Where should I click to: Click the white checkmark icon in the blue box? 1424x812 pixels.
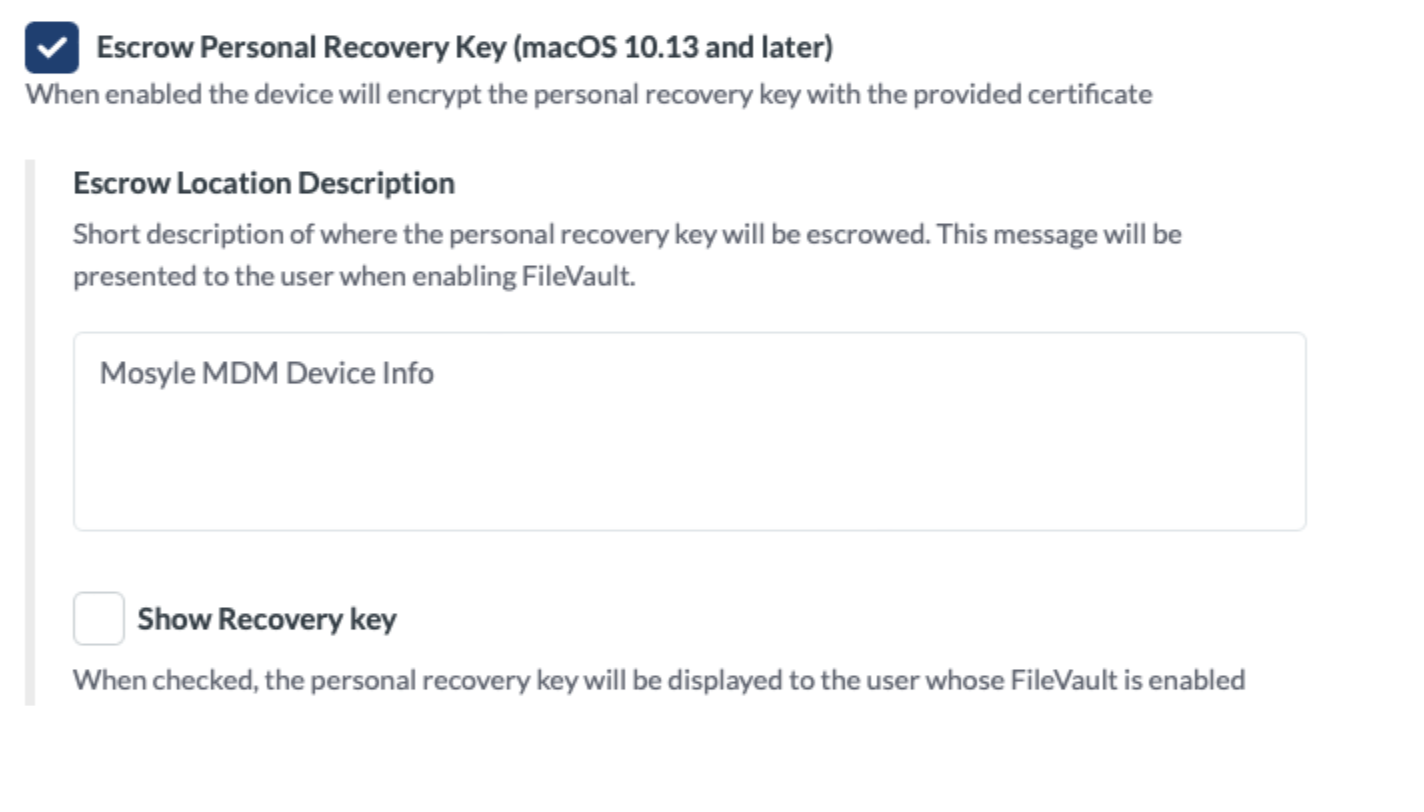pos(52,47)
